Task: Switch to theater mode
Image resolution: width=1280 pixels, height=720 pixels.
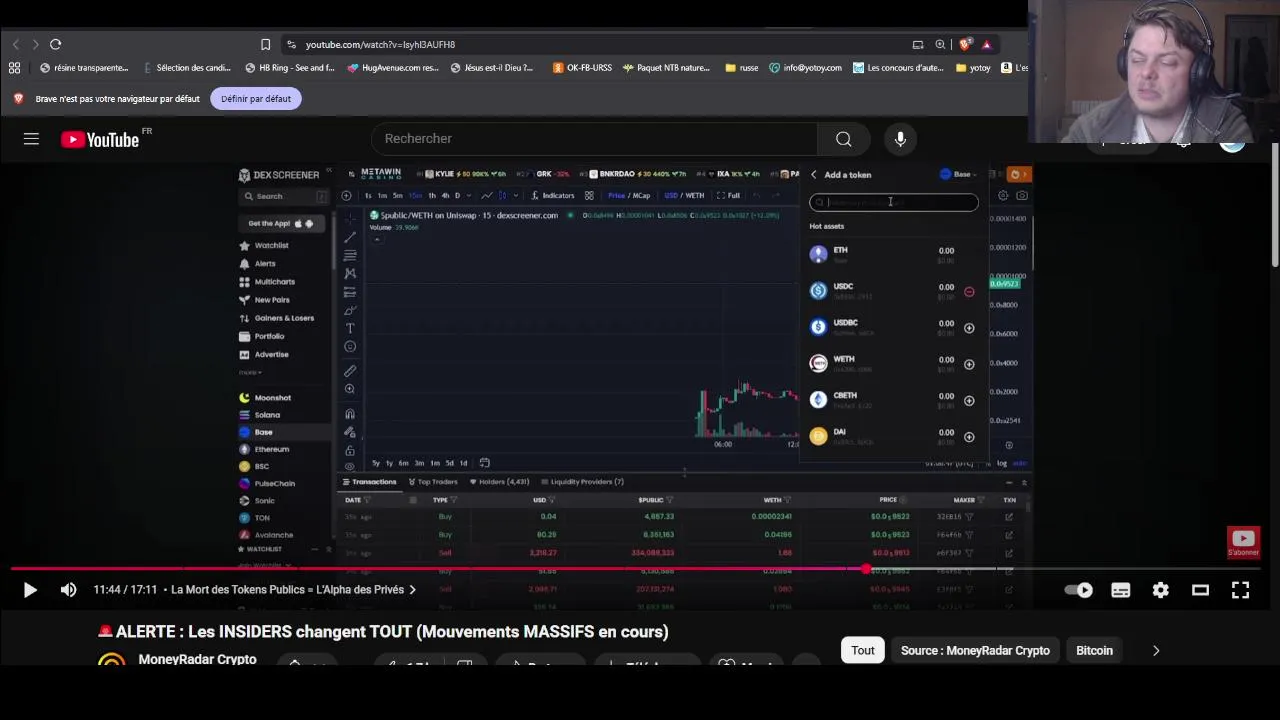Action: coord(1200,590)
